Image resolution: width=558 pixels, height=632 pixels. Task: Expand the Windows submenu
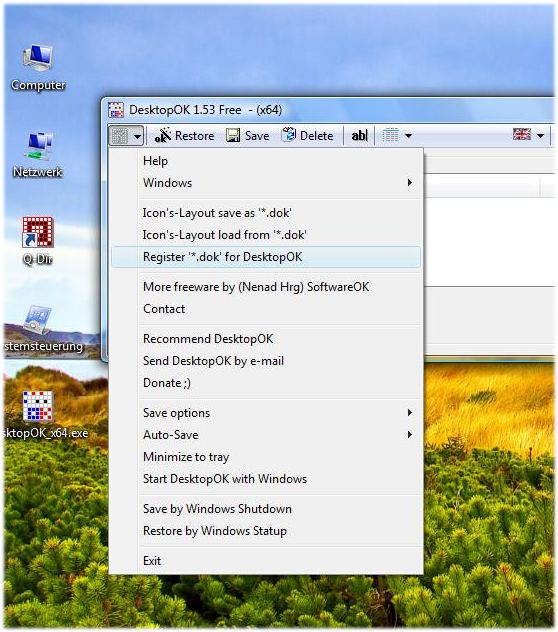(266, 183)
